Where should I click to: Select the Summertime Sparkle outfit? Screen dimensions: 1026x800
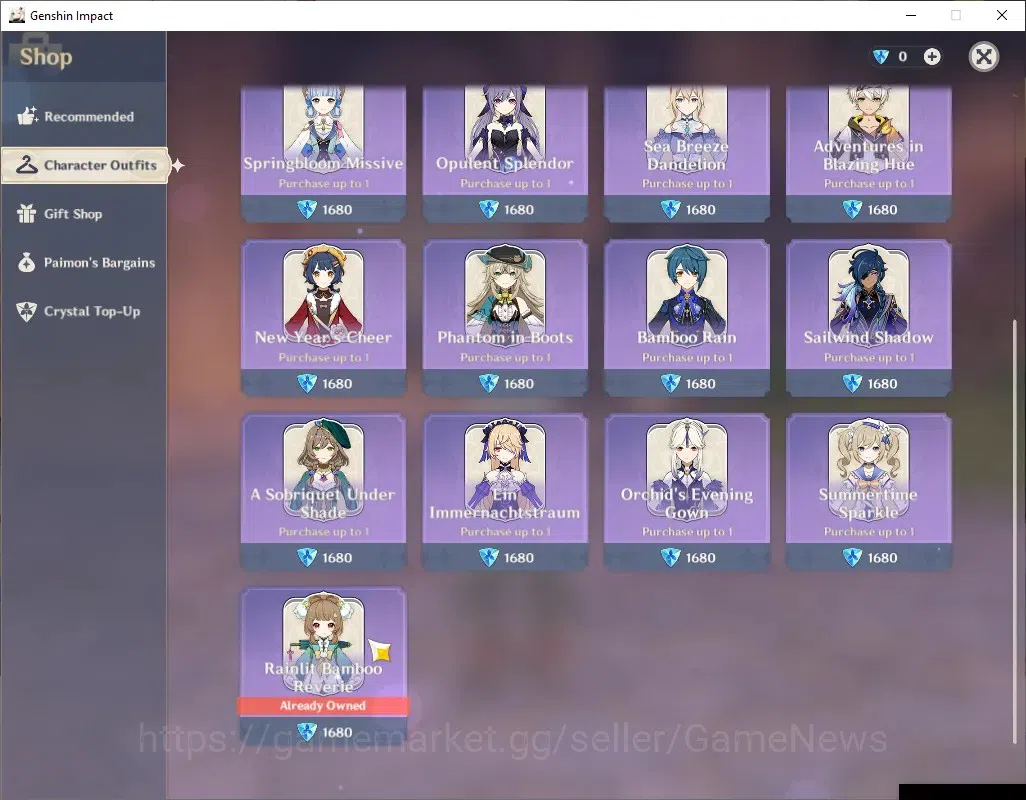(869, 492)
